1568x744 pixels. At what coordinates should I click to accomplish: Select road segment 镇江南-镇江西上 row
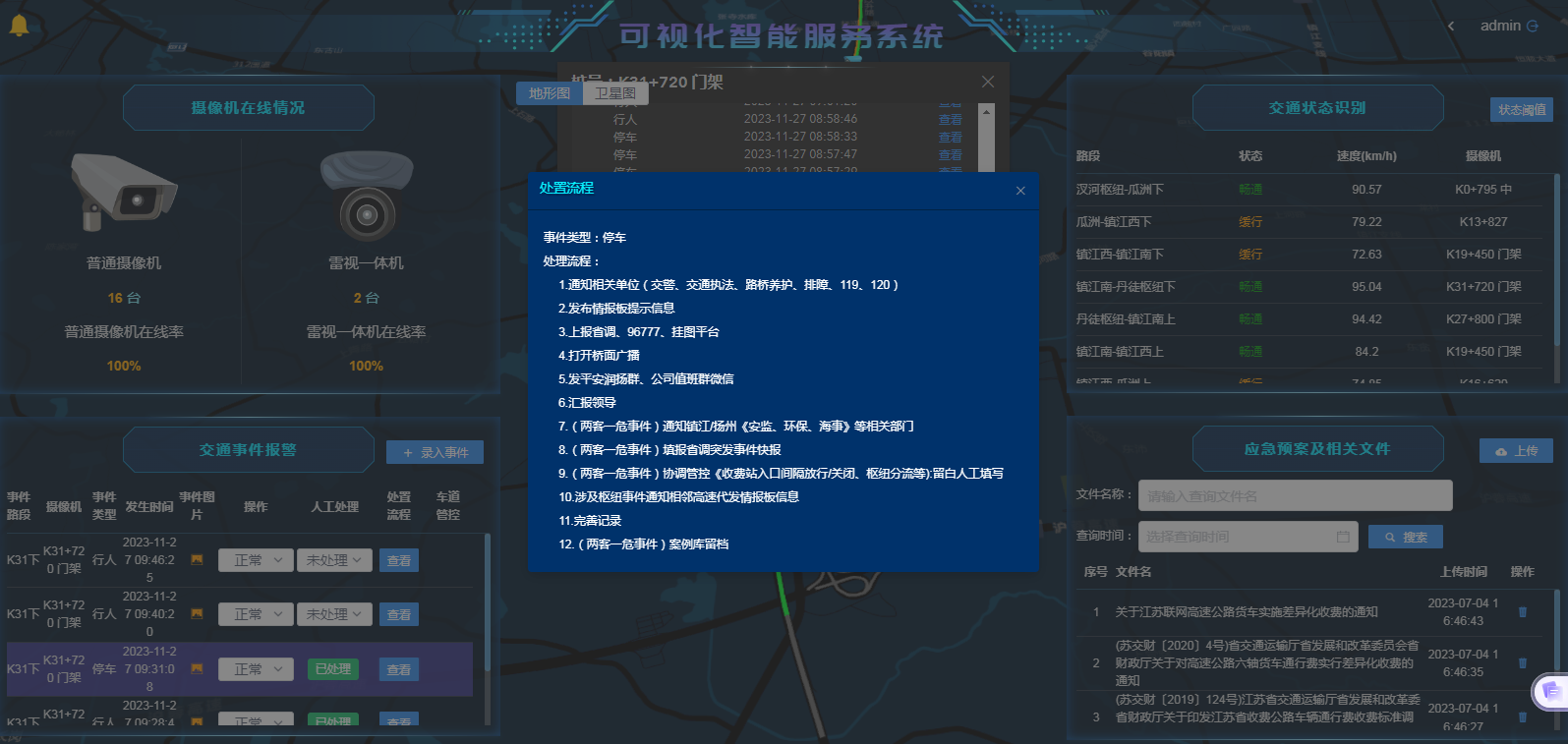[x=1309, y=351]
